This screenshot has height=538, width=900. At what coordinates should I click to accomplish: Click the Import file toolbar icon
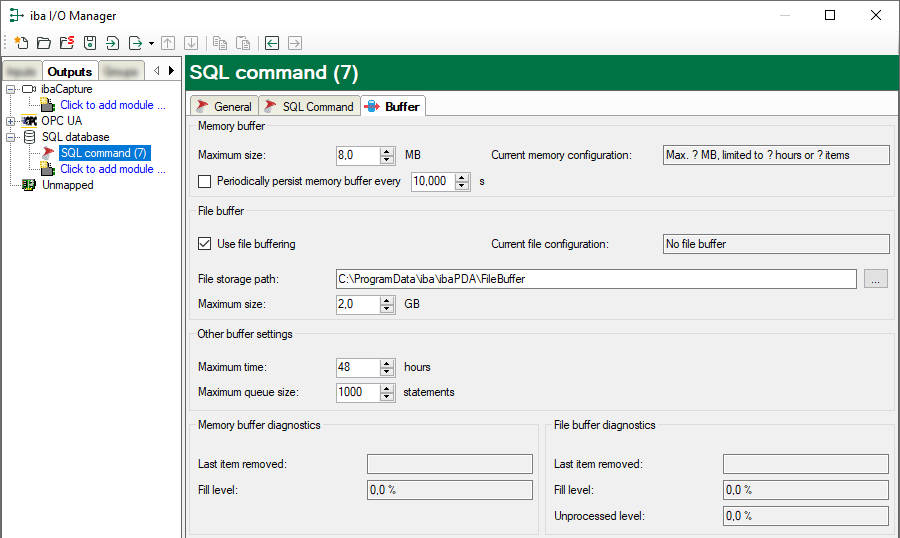pyautogui.click(x=112, y=42)
